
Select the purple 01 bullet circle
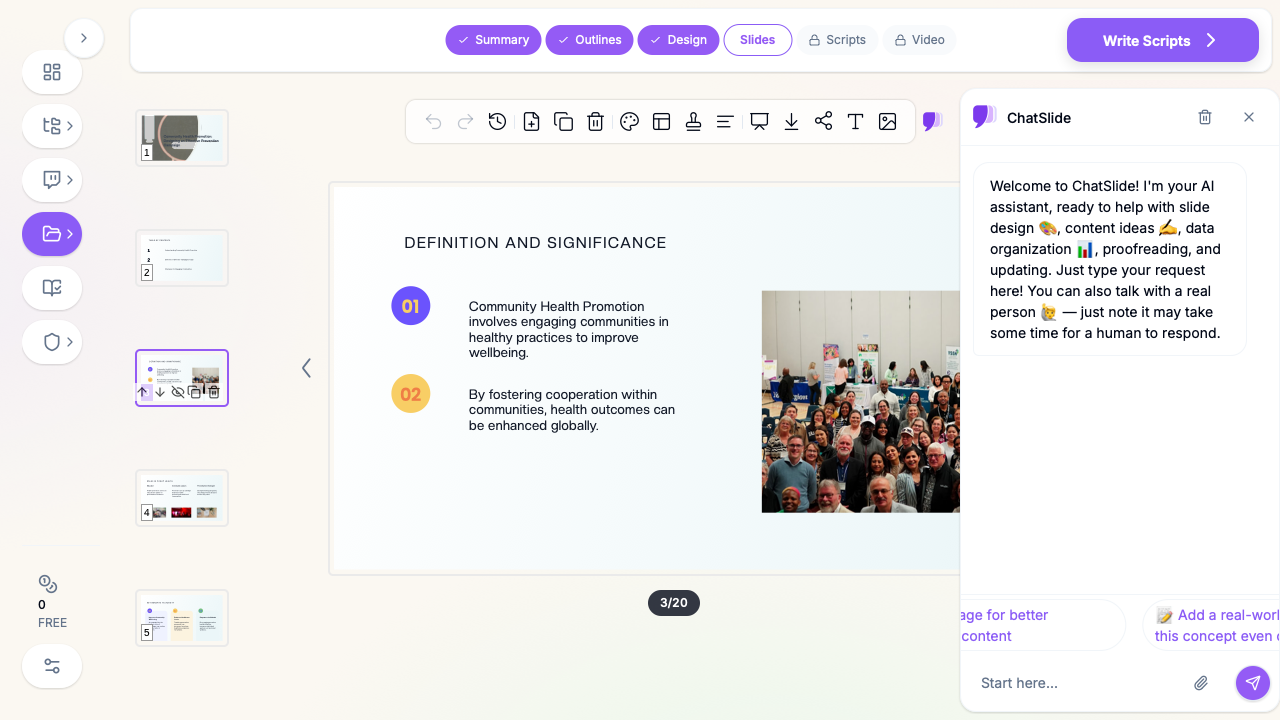[410, 306]
